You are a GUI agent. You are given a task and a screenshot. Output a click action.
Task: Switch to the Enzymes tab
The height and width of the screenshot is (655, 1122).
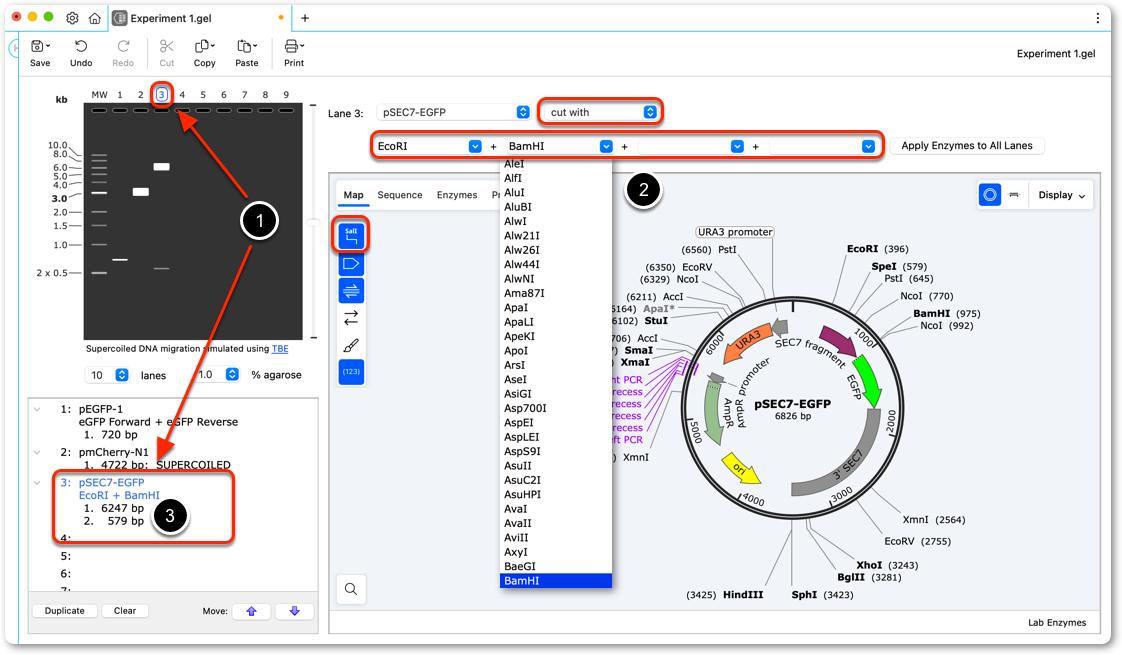tap(457, 195)
